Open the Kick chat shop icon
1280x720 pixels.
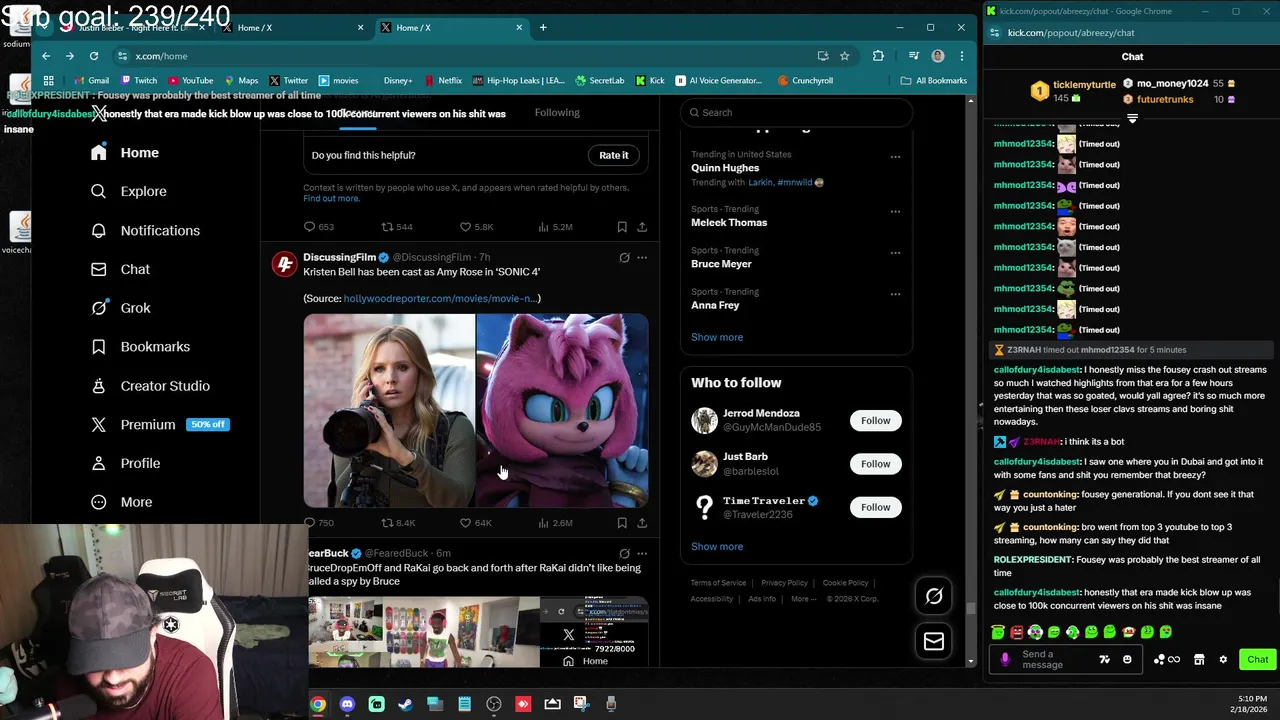click(x=1199, y=660)
